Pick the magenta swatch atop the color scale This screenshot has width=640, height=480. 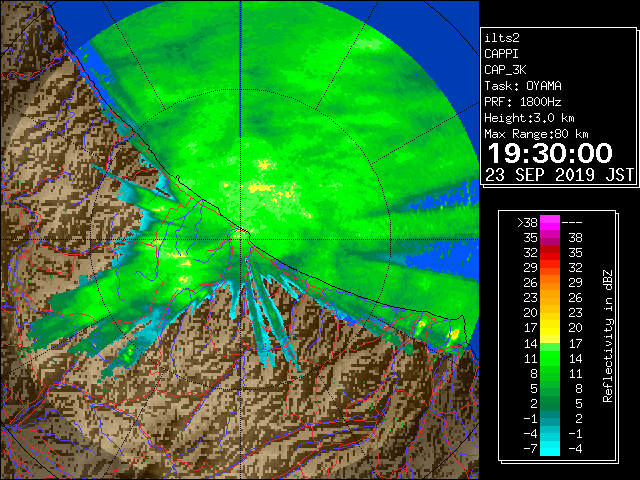(550, 223)
